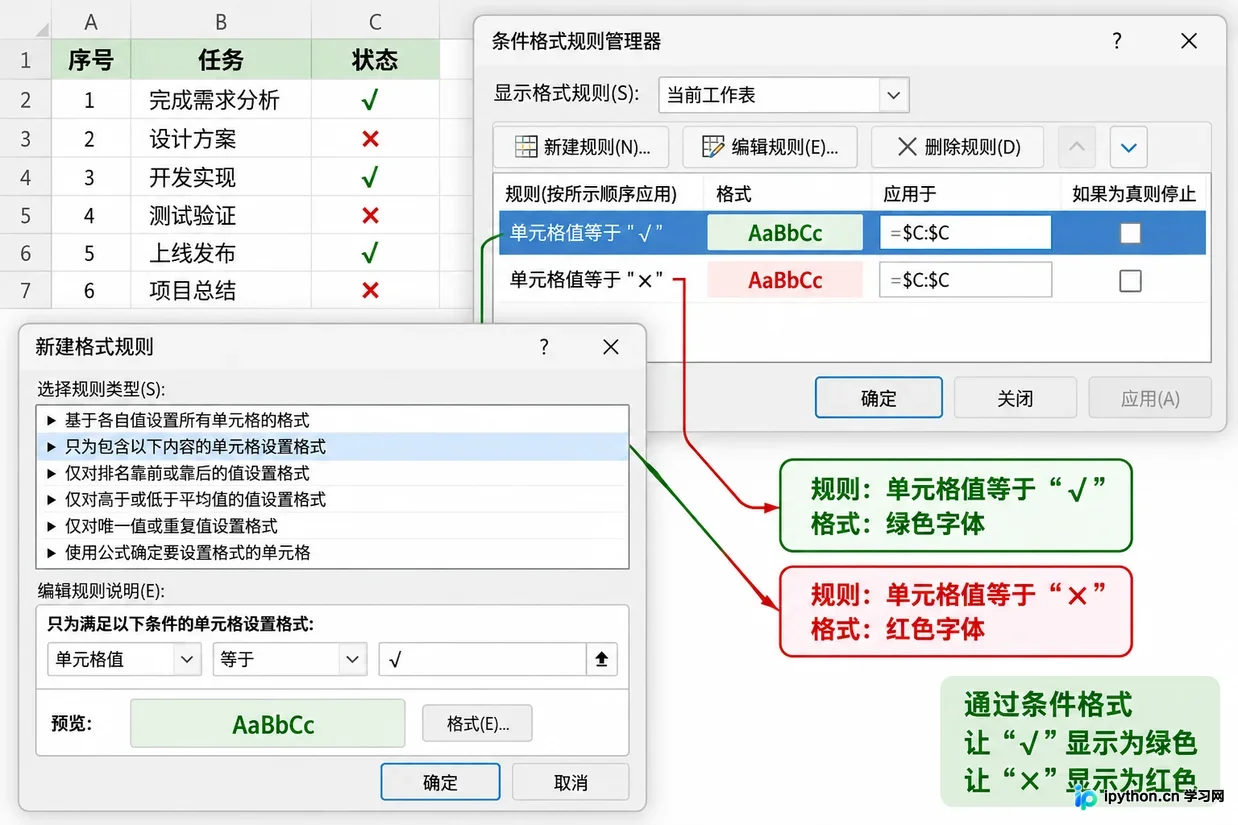This screenshot has height=825, width=1238.
Task: Click the New Rule (新建规则) button
Action: (x=581, y=147)
